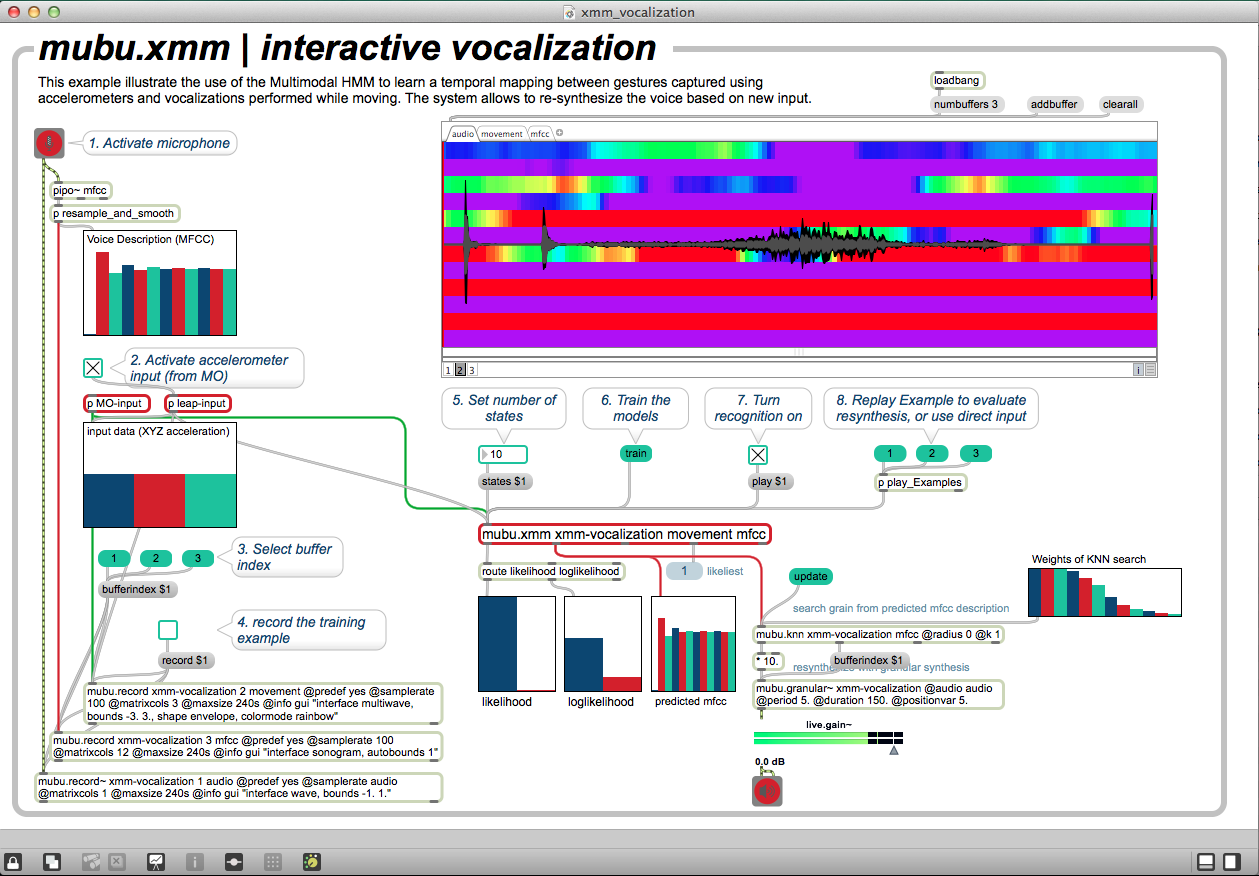1259x876 pixels.
Task: Add a new track tab with plus icon
Action: pyautogui.click(x=560, y=133)
